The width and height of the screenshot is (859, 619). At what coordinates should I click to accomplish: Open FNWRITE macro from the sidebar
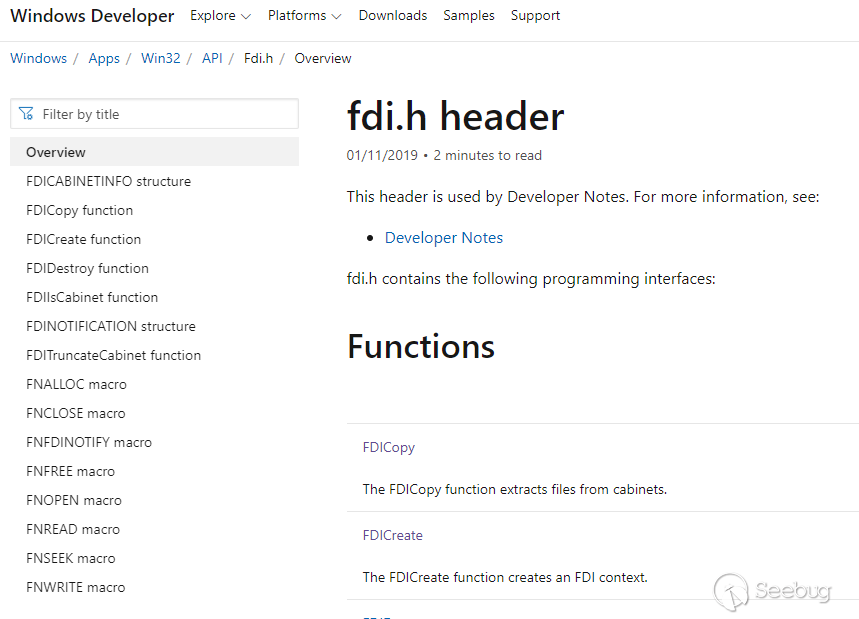(x=76, y=587)
